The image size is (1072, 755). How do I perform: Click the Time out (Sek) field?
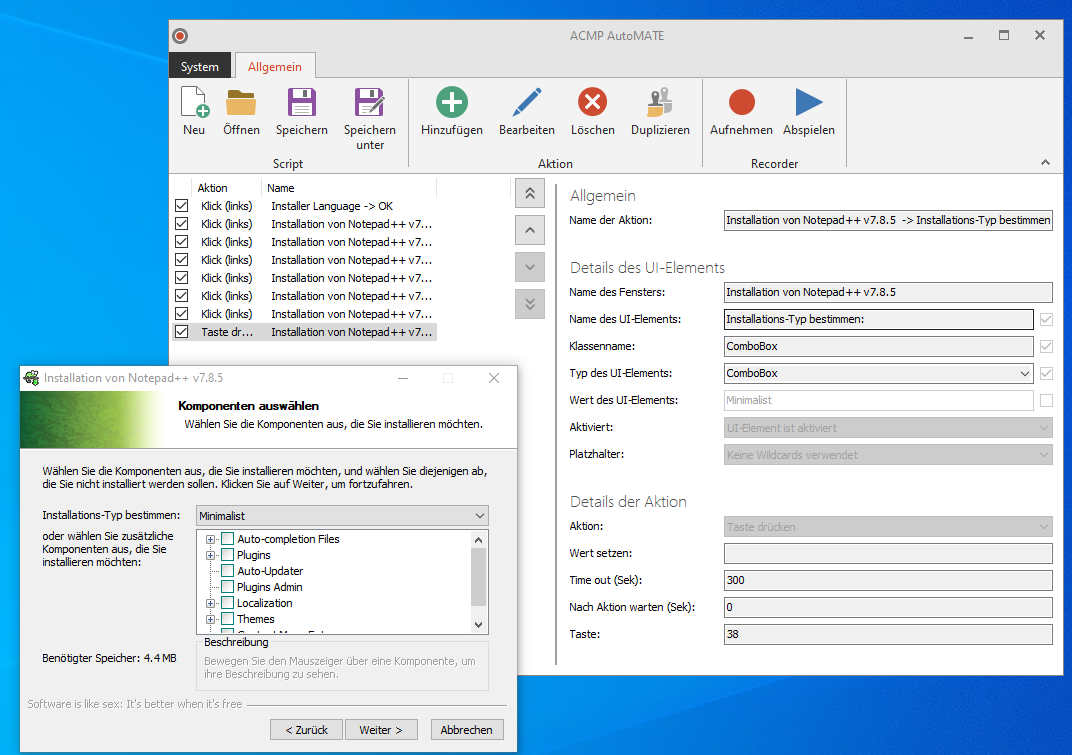click(x=888, y=580)
